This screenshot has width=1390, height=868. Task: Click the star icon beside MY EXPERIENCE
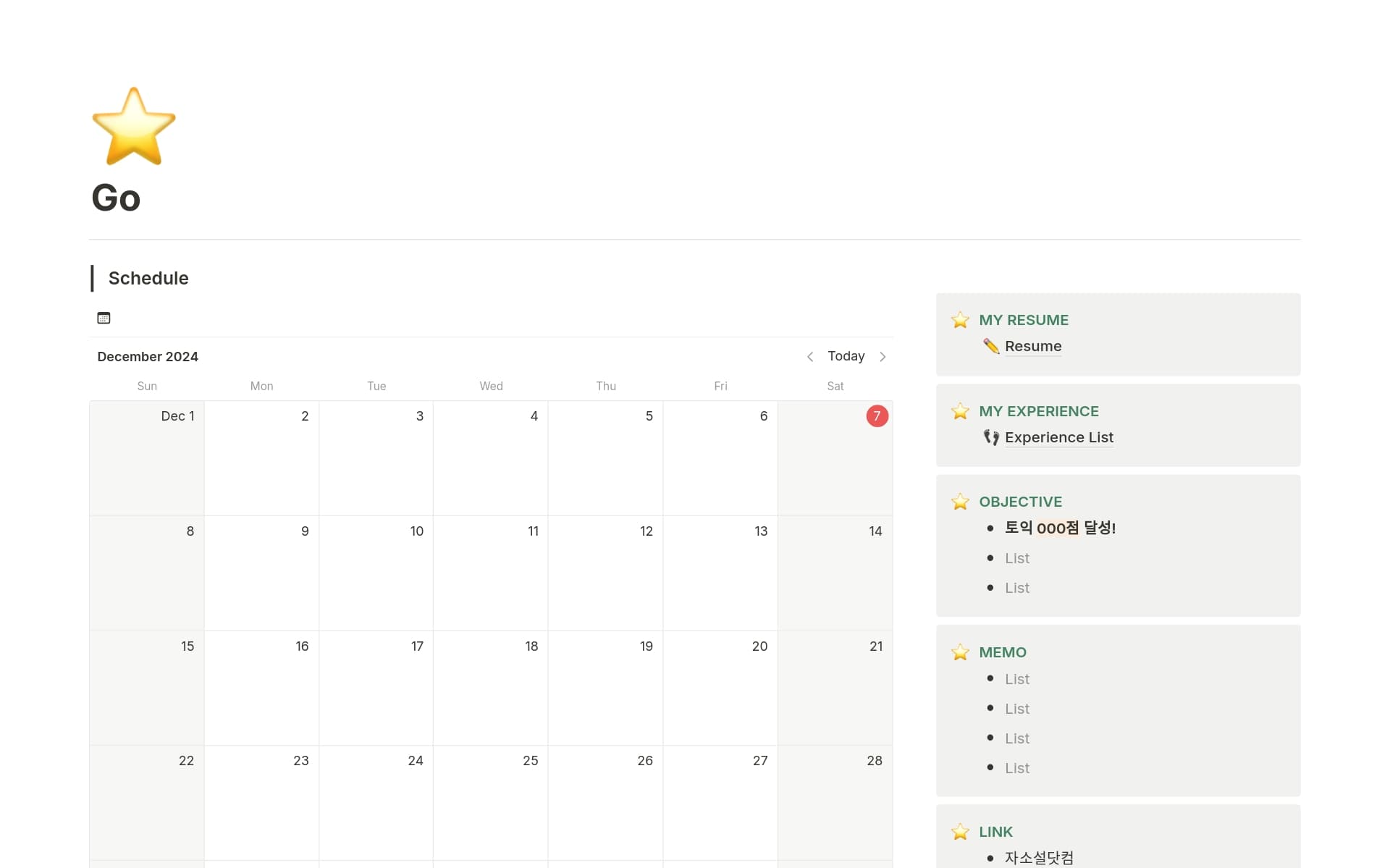click(x=960, y=411)
